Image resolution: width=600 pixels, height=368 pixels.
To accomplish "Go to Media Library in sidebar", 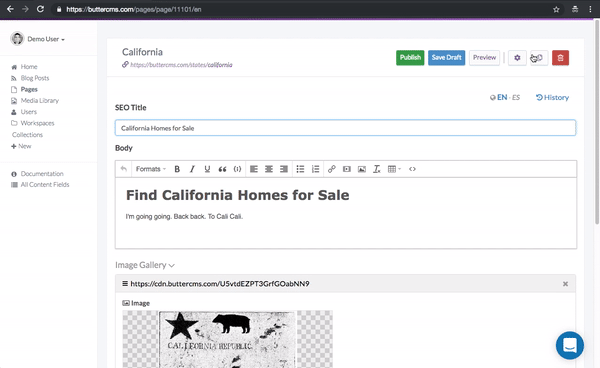I will [x=39, y=101].
